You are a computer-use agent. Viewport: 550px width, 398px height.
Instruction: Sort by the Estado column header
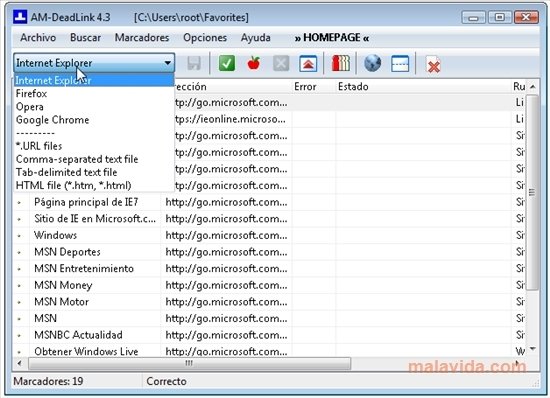coord(423,87)
